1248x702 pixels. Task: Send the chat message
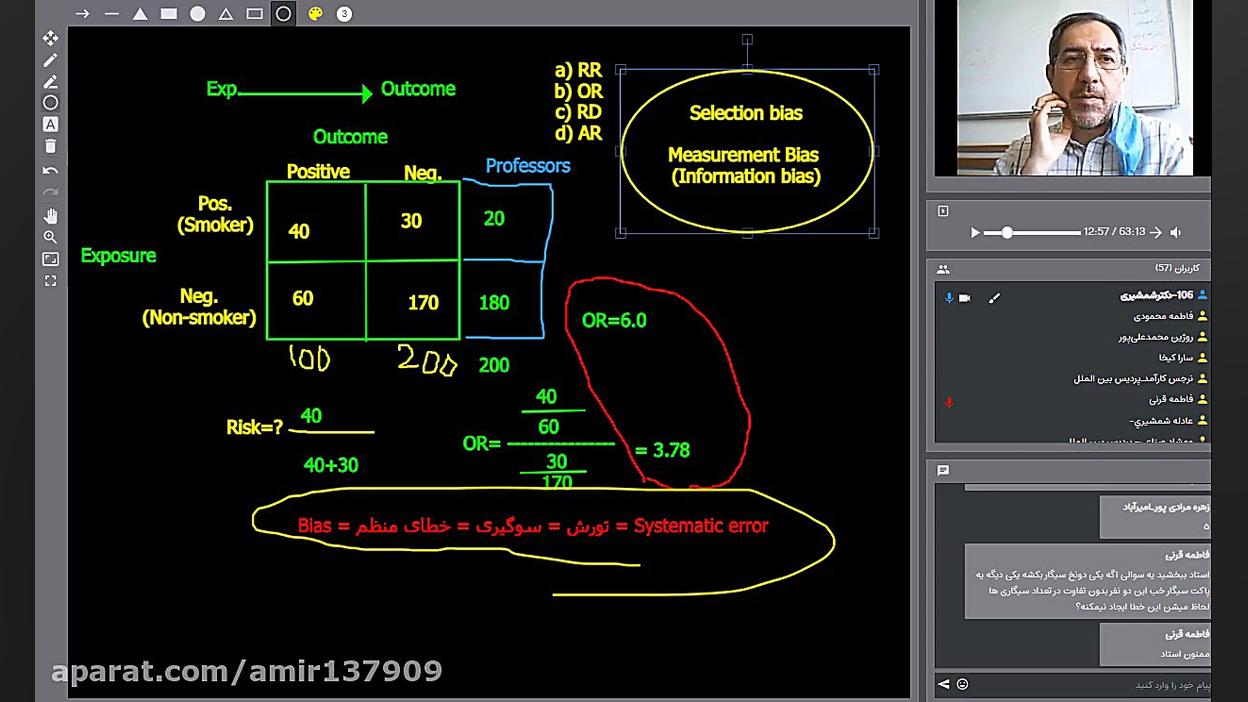(944, 684)
